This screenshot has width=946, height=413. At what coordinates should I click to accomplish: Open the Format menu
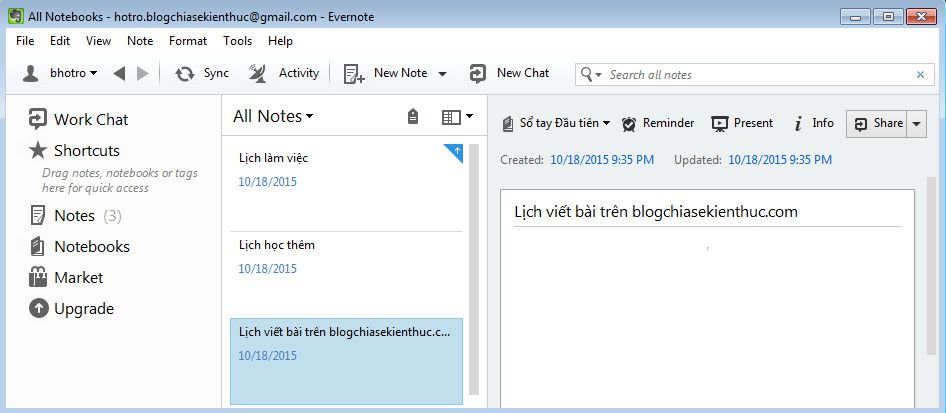coord(188,41)
